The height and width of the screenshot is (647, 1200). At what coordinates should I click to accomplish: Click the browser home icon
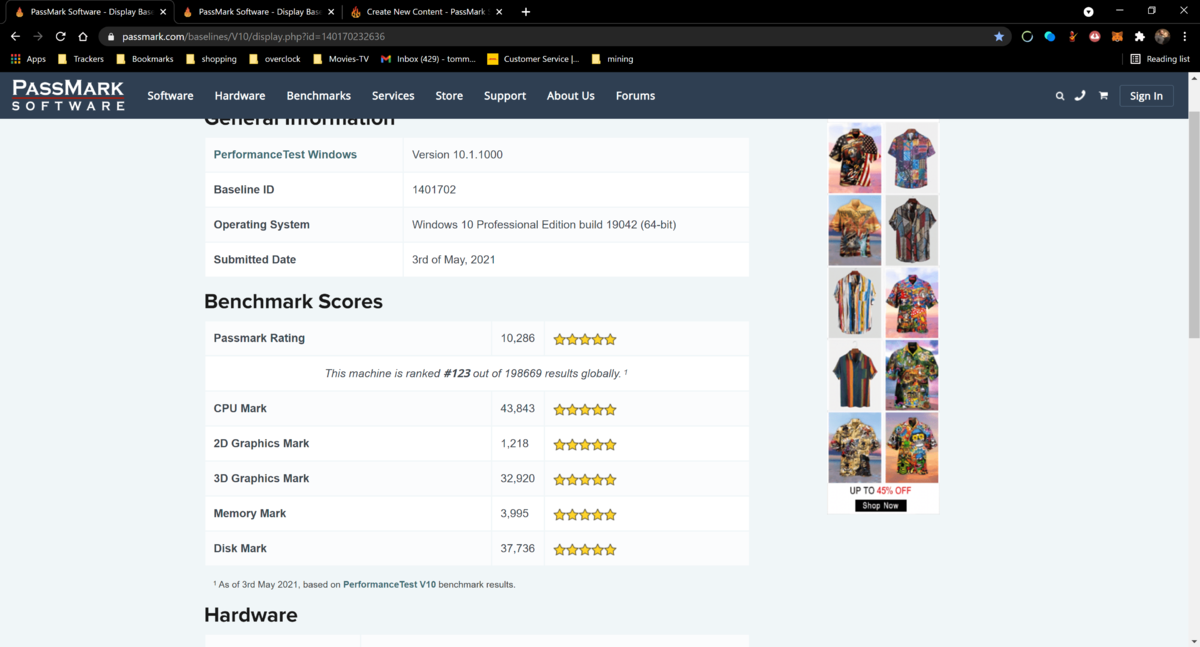(x=83, y=36)
